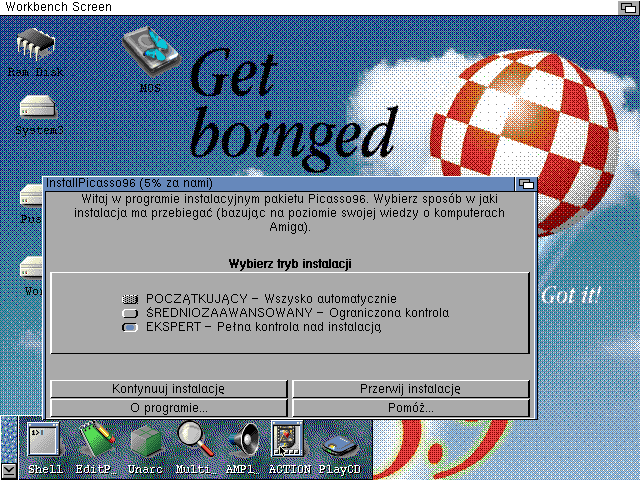Open EditP notepad dock icon
Viewport: 640px width, 480px height.
96,440
